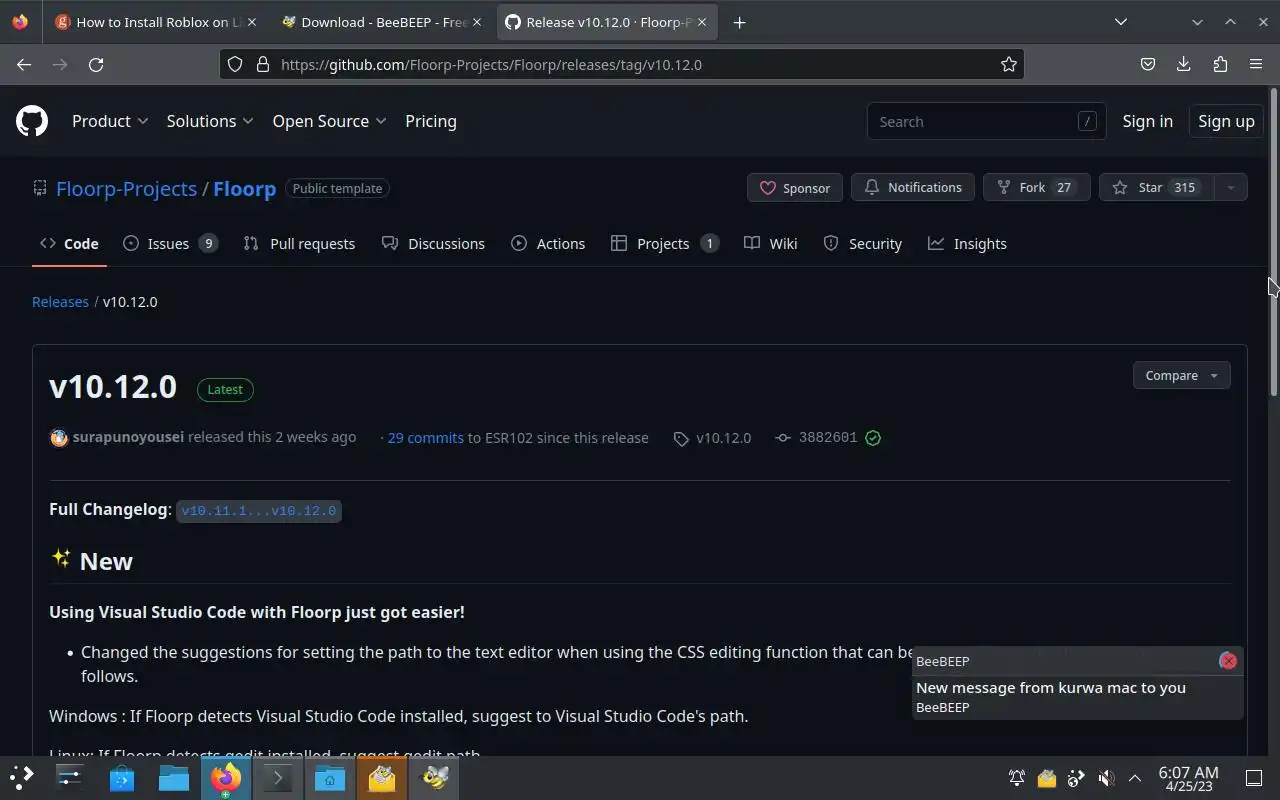The width and height of the screenshot is (1280, 800).
Task: Go back to previous page
Action: coord(24,64)
